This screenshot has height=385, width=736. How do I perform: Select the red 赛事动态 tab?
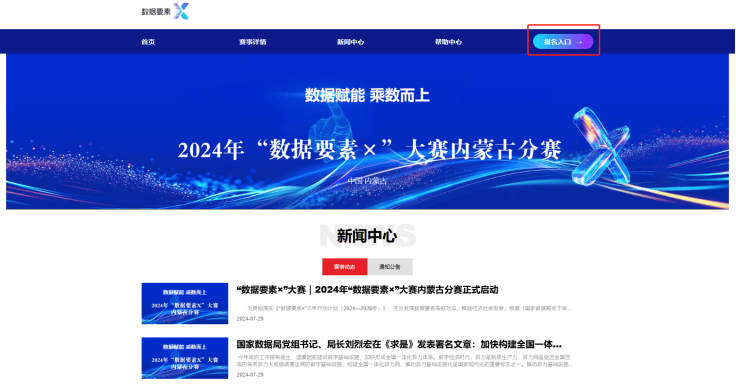[345, 267]
